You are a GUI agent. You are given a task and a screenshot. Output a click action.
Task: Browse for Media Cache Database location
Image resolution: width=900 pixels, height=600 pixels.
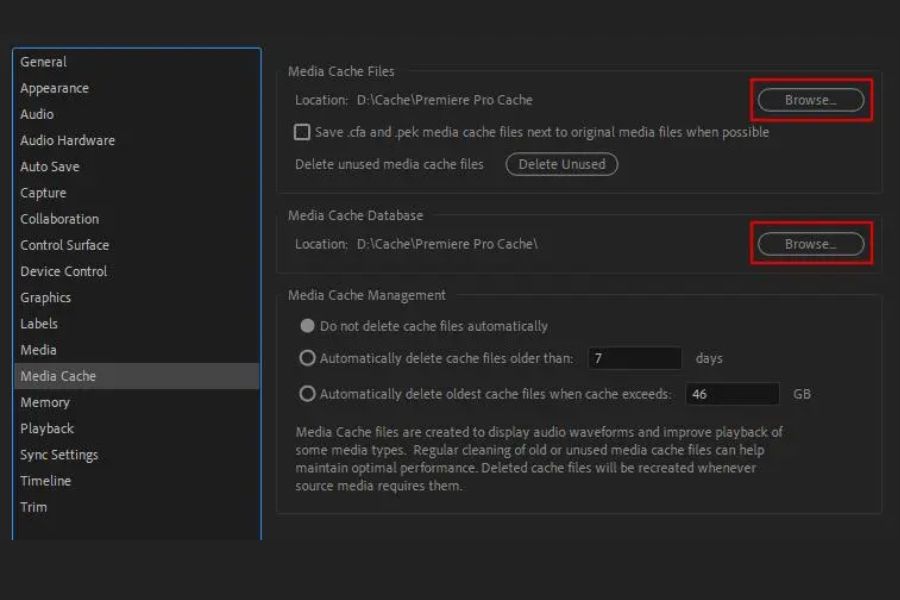[x=810, y=244]
